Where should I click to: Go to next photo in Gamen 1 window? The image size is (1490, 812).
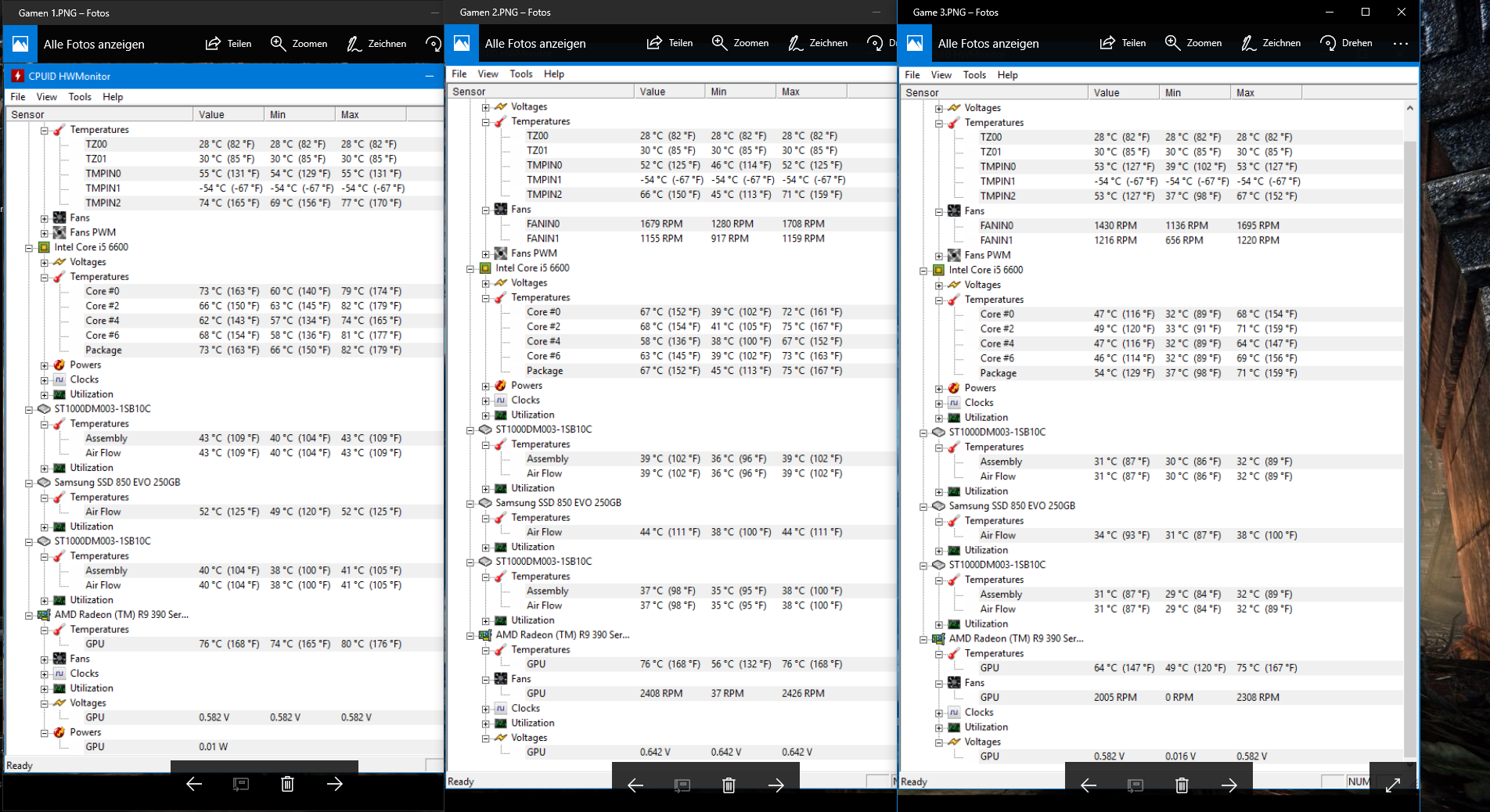[x=335, y=784]
